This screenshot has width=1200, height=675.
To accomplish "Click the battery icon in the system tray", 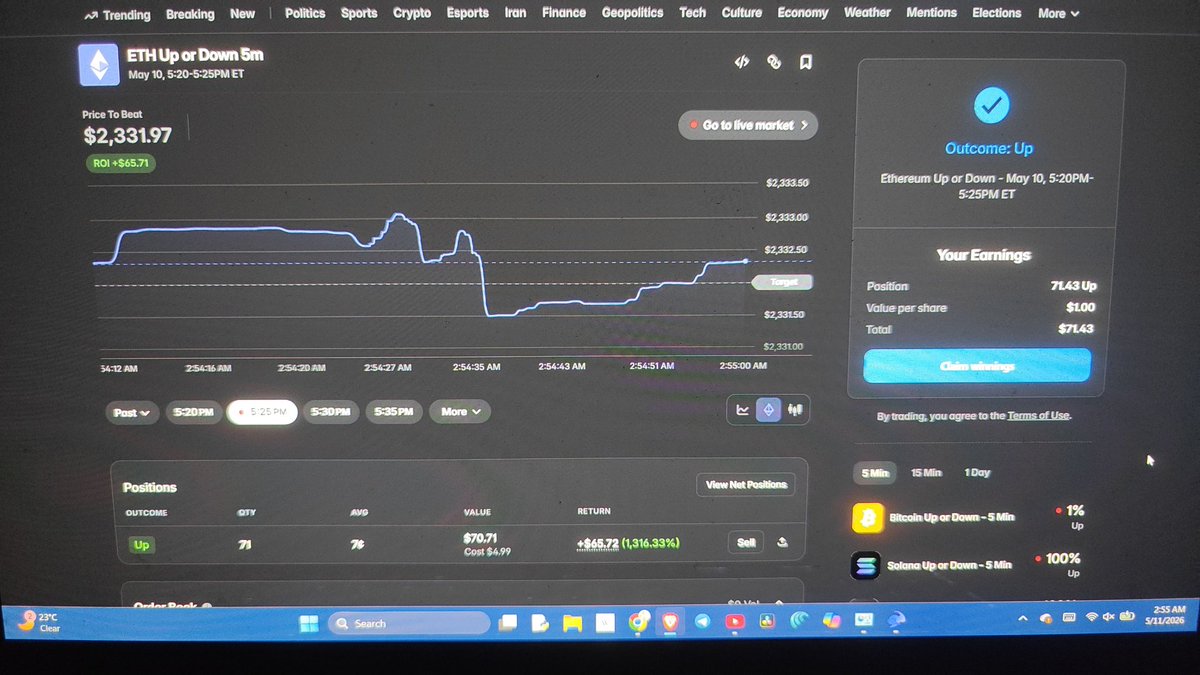I will [x=1126, y=618].
